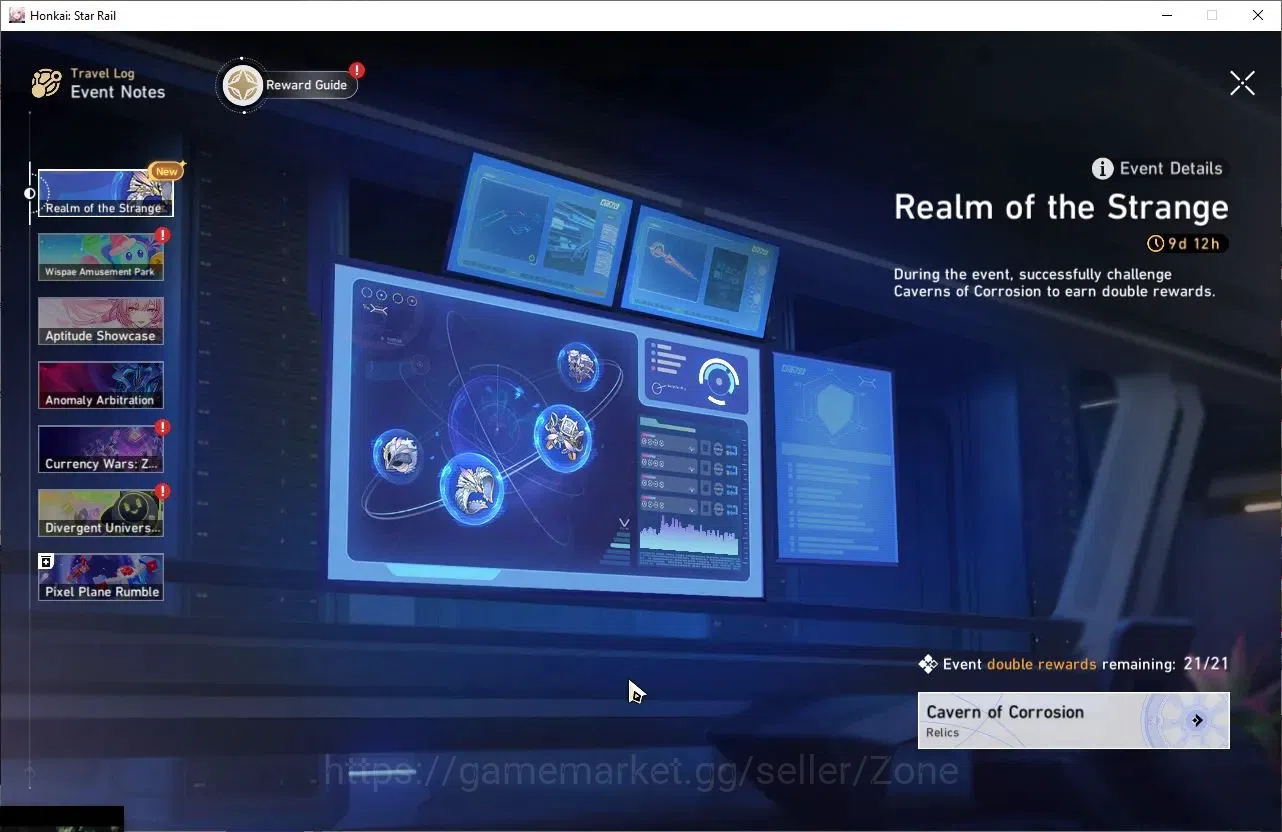The height and width of the screenshot is (832, 1282).
Task: Open the Event Details info icon
Action: (x=1102, y=168)
